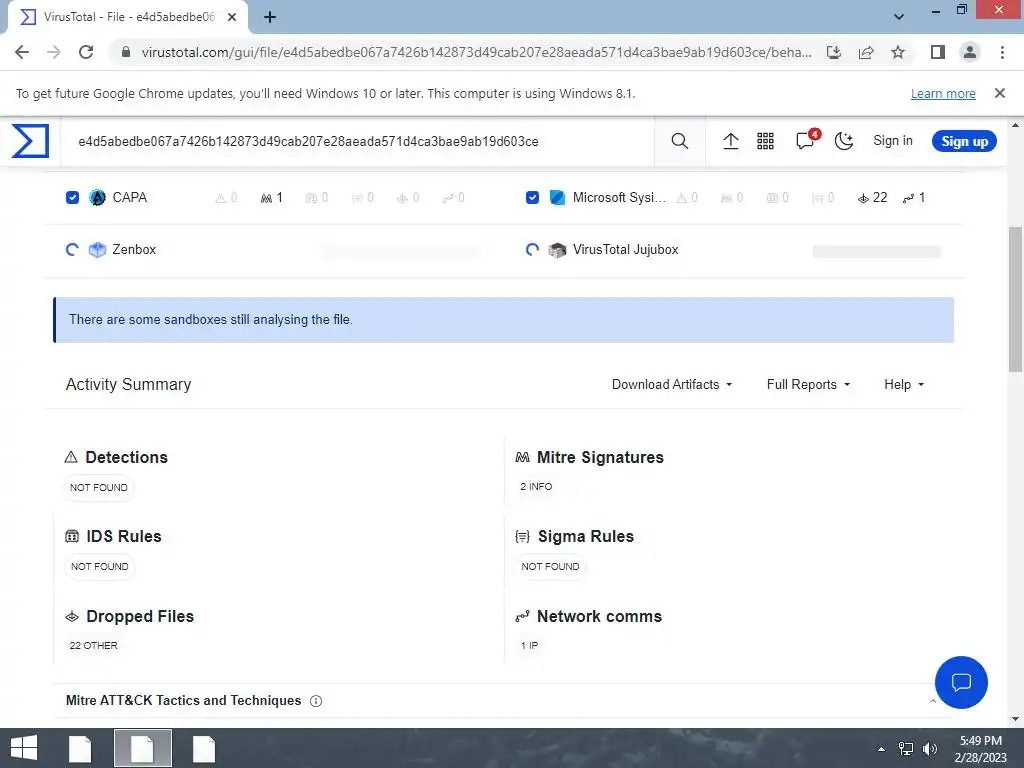Viewport: 1024px width, 768px height.
Task: Collapse the Mitre ATT&CK Tactics section chevron
Action: click(933, 701)
